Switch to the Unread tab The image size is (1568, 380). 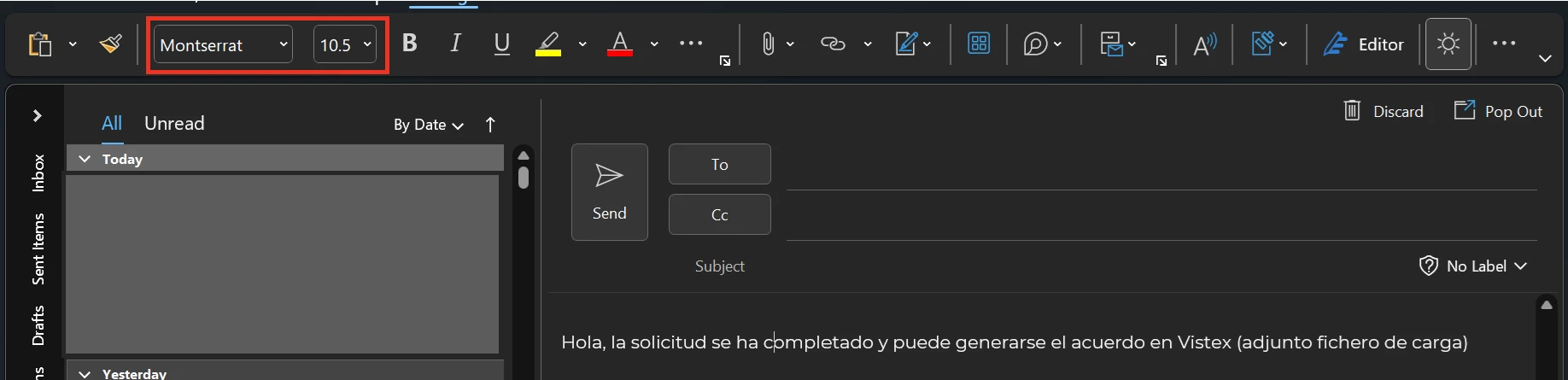click(x=174, y=123)
